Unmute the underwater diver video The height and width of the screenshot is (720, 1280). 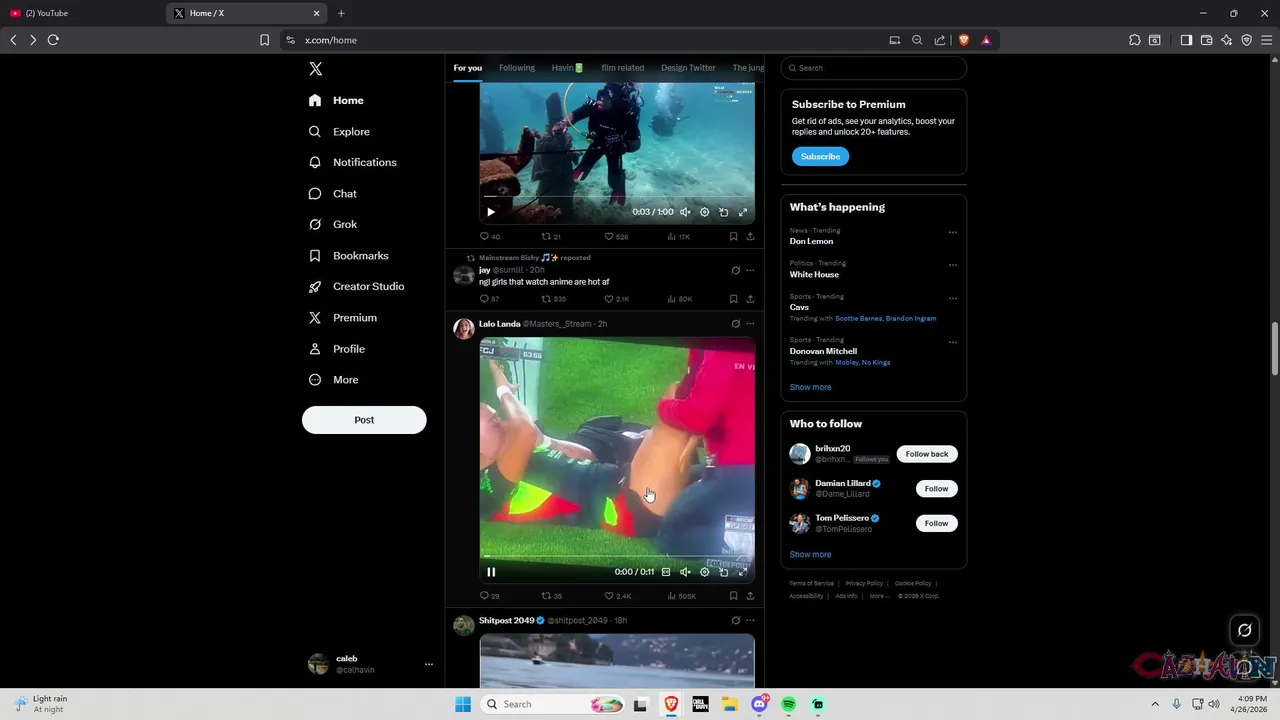pyautogui.click(x=685, y=212)
